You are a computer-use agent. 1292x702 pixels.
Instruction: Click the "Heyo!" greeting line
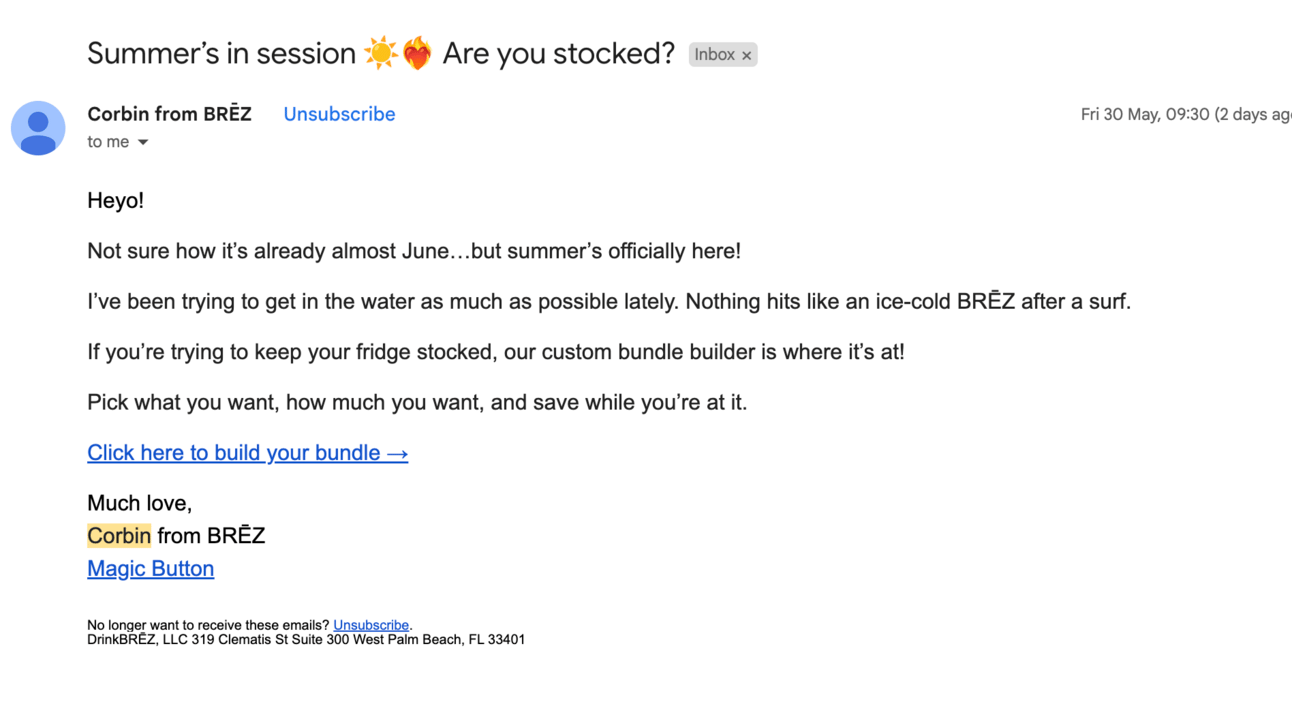tap(115, 200)
